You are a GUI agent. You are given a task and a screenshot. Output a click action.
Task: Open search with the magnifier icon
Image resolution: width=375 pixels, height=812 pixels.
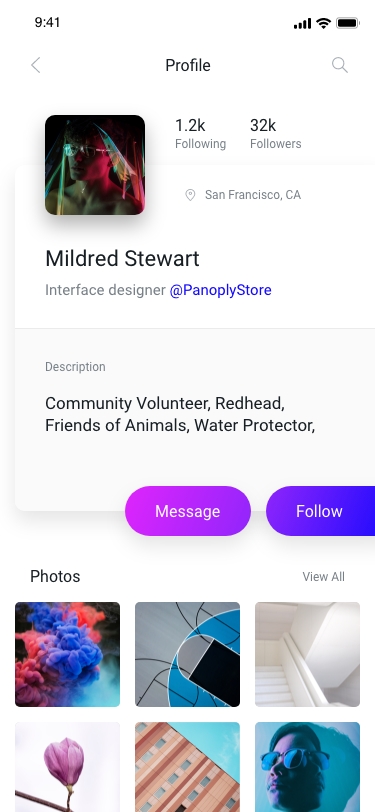point(339,65)
